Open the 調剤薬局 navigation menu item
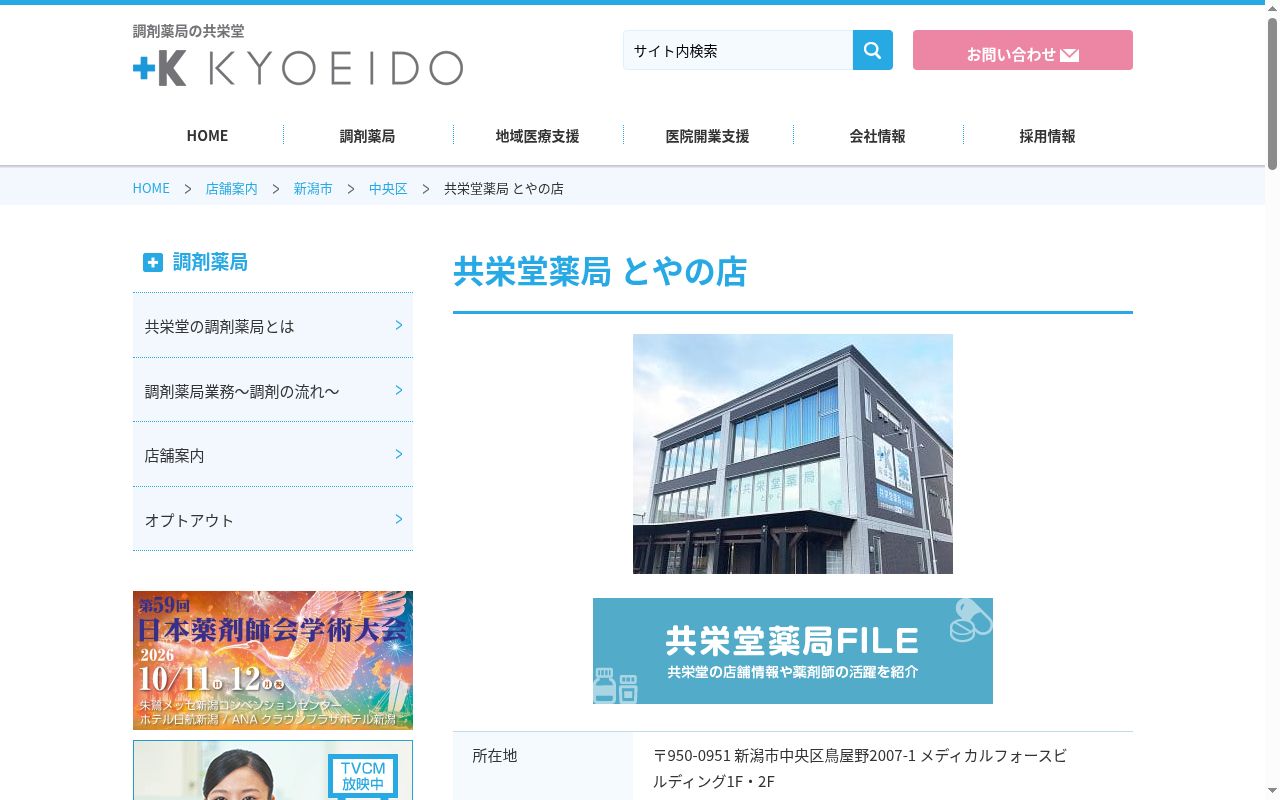This screenshot has width=1280, height=800. click(x=367, y=136)
